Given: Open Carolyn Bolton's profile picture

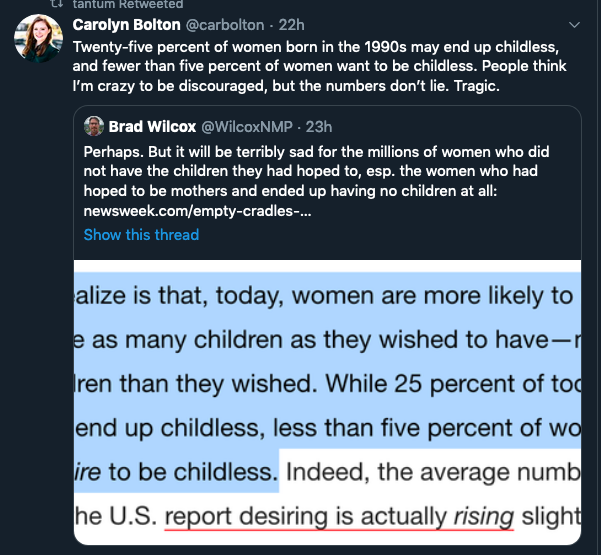Looking at the screenshot, I should [x=37, y=40].
